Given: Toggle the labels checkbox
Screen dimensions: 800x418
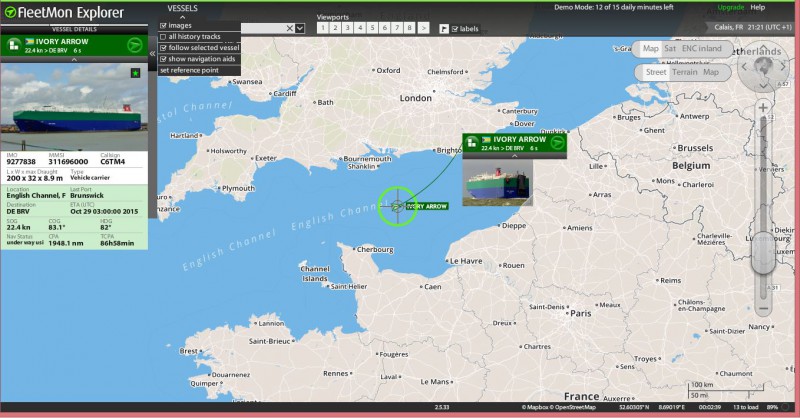Looking at the screenshot, I should click(x=455, y=29).
